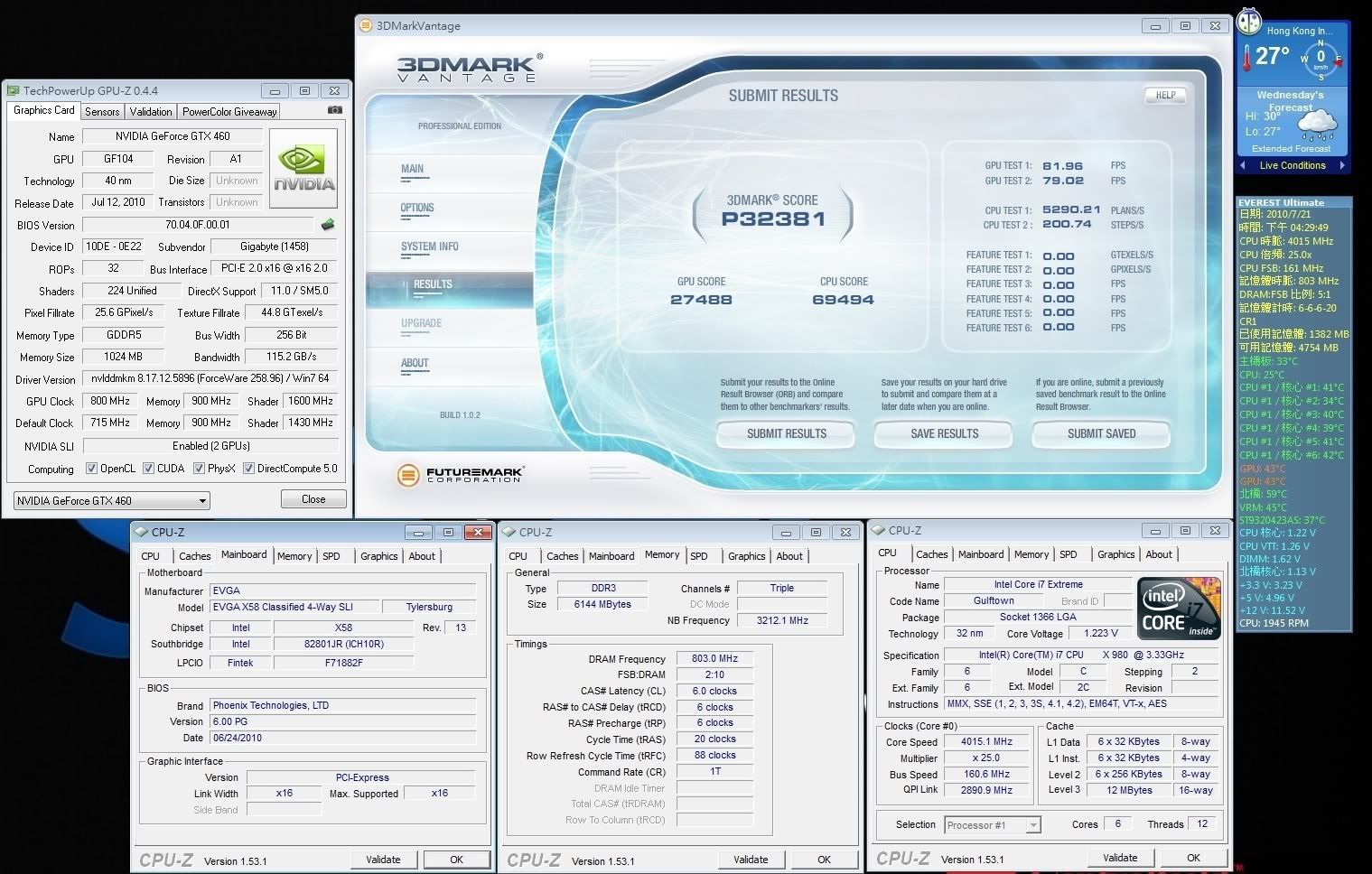Screen dimensions: 1372x874
Task: Open Caches tab in CPU-Z Mainboard window
Action: tap(194, 556)
